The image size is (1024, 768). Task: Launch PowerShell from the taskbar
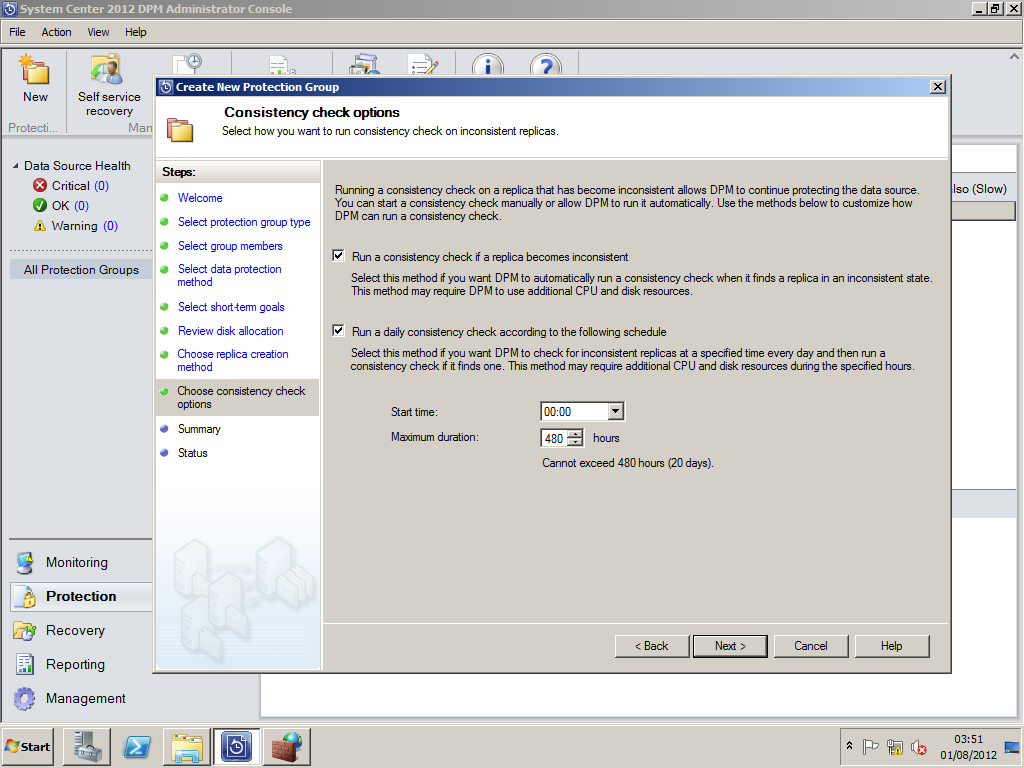point(137,746)
